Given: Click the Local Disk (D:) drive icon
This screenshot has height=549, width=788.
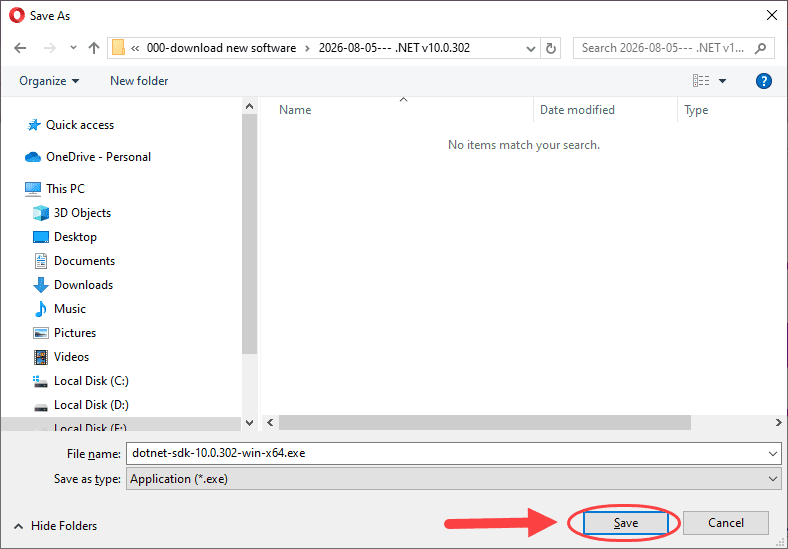Looking at the screenshot, I should (41, 407).
